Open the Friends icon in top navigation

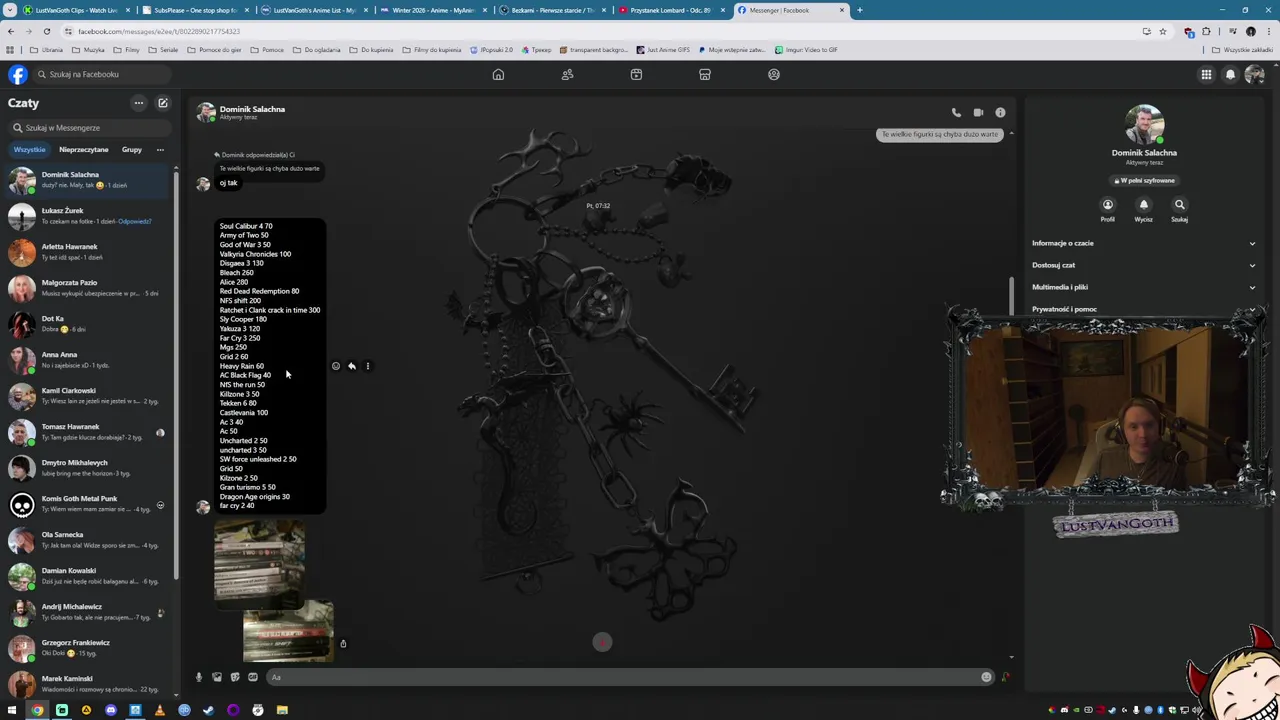pyautogui.click(x=567, y=75)
